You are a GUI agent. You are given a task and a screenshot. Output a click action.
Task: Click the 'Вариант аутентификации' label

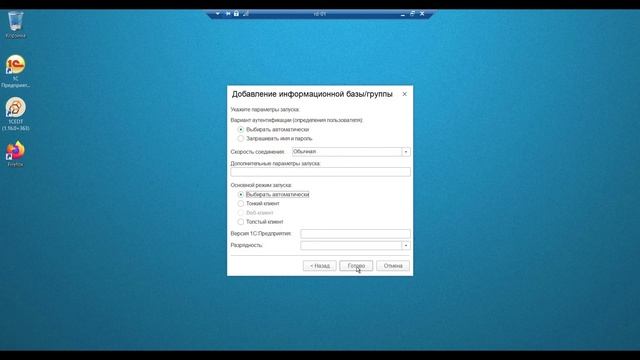(x=297, y=120)
